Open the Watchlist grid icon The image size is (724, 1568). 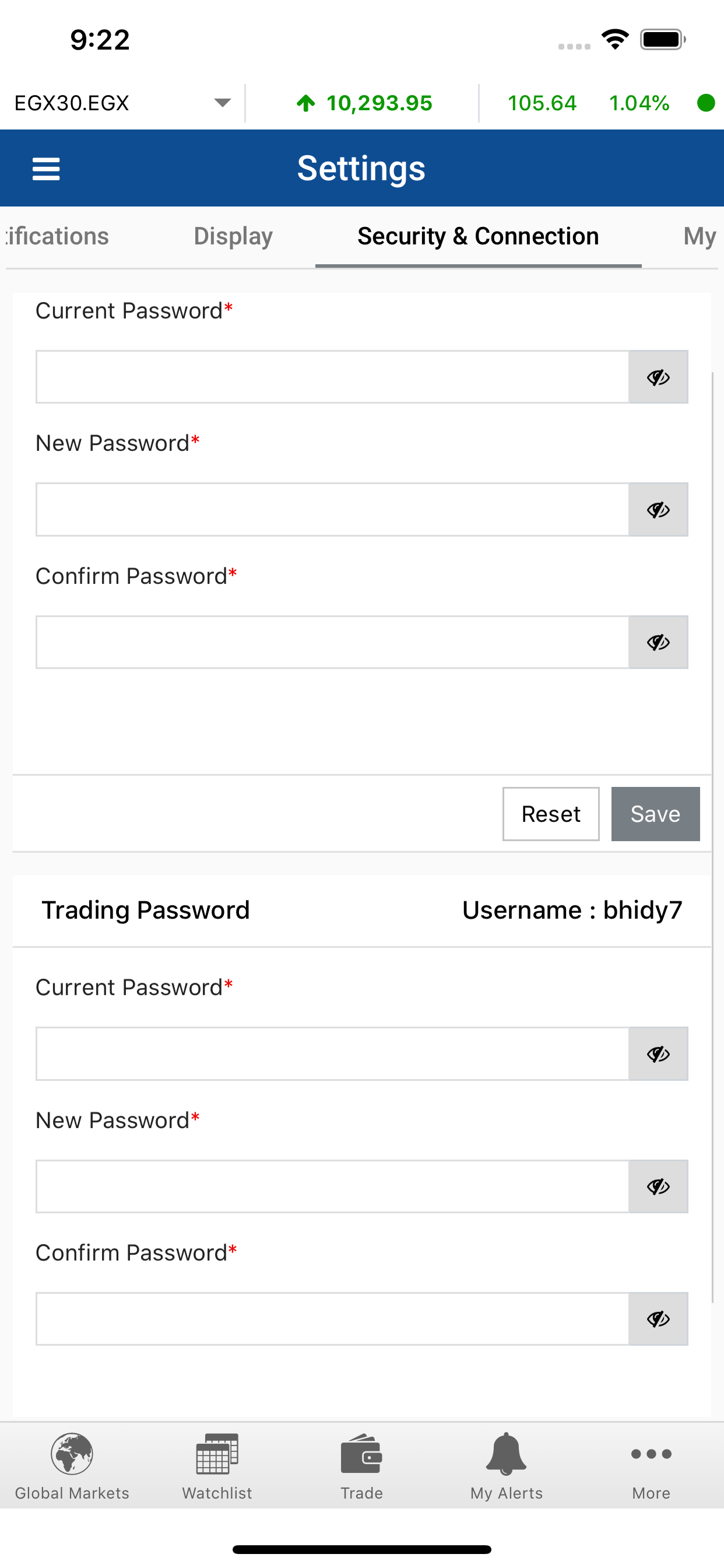tap(217, 1454)
